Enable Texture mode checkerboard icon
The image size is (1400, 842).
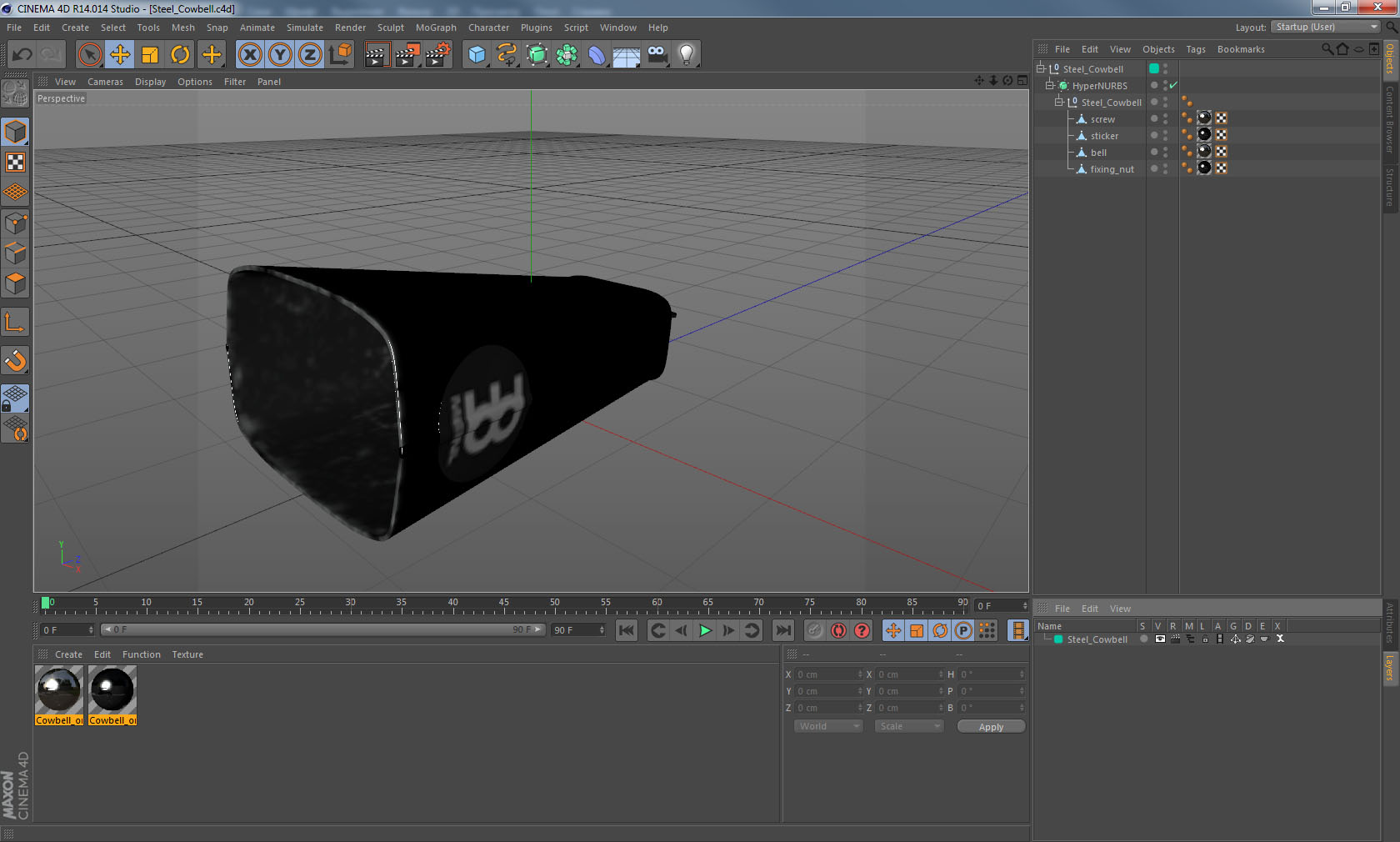click(16, 163)
